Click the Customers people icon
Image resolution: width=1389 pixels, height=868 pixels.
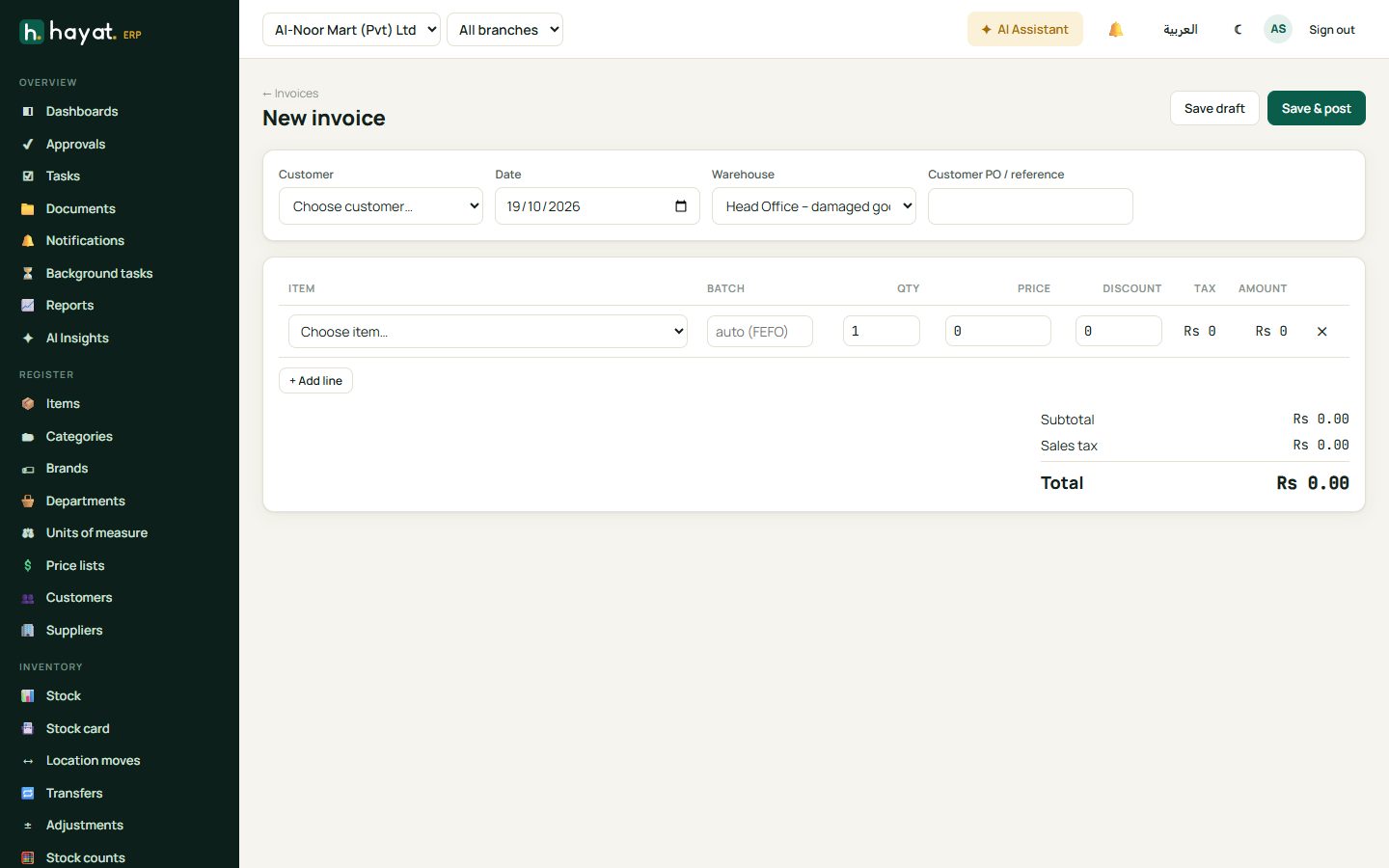(28, 598)
